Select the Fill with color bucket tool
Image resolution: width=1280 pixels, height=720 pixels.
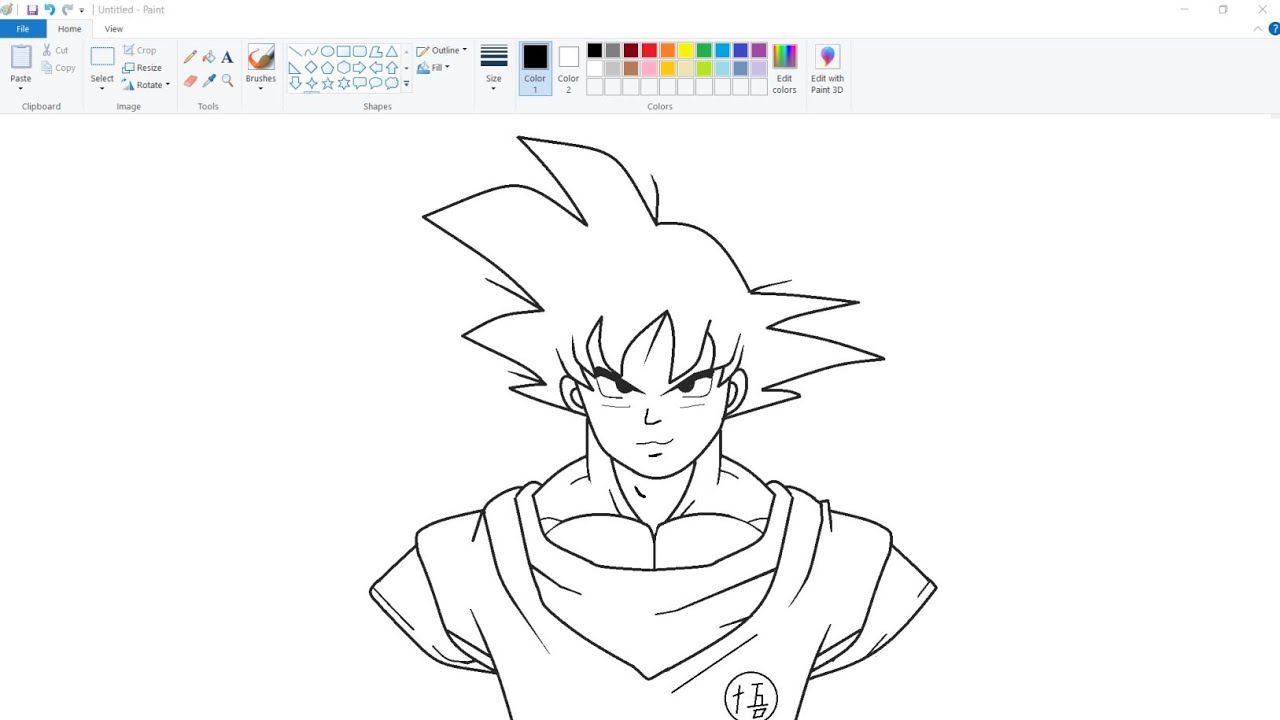pos(209,57)
